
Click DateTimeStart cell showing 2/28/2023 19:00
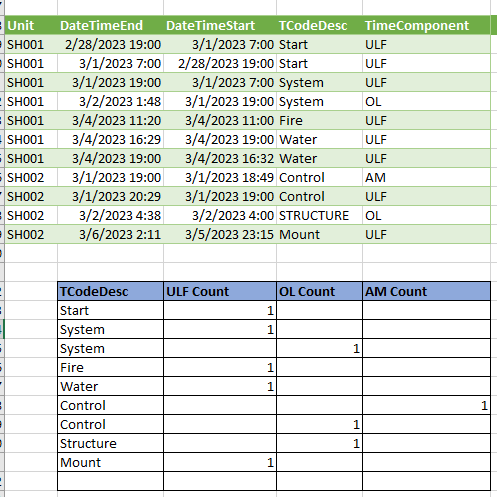[x=220, y=63]
